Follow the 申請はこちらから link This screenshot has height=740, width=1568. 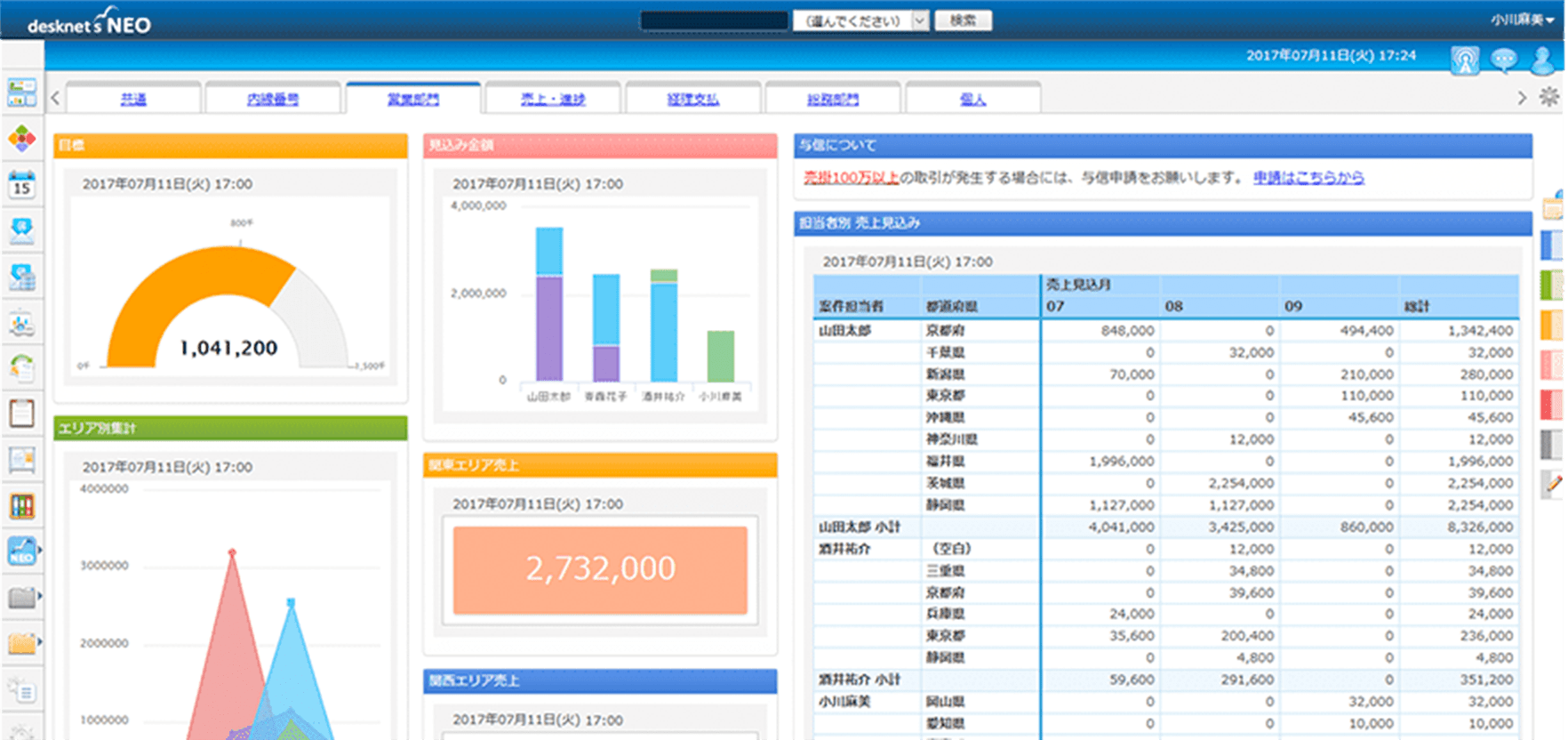pos(1308,178)
